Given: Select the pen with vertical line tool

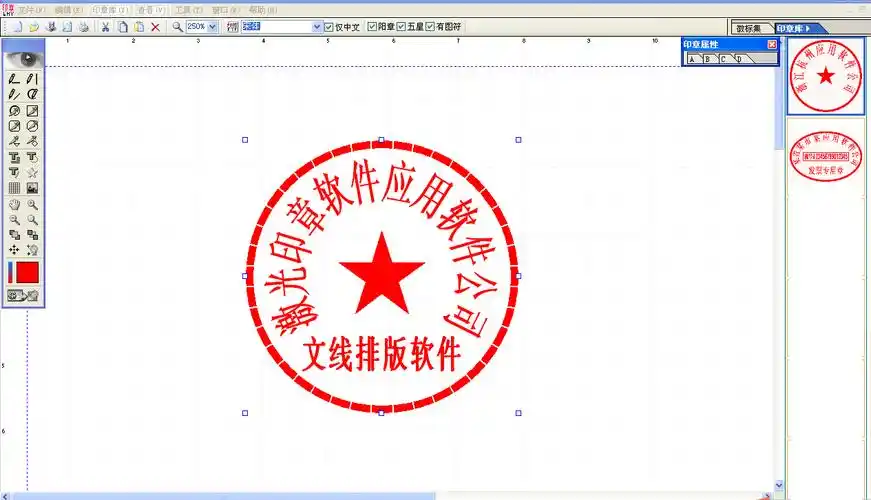Looking at the screenshot, I should 32,79.
